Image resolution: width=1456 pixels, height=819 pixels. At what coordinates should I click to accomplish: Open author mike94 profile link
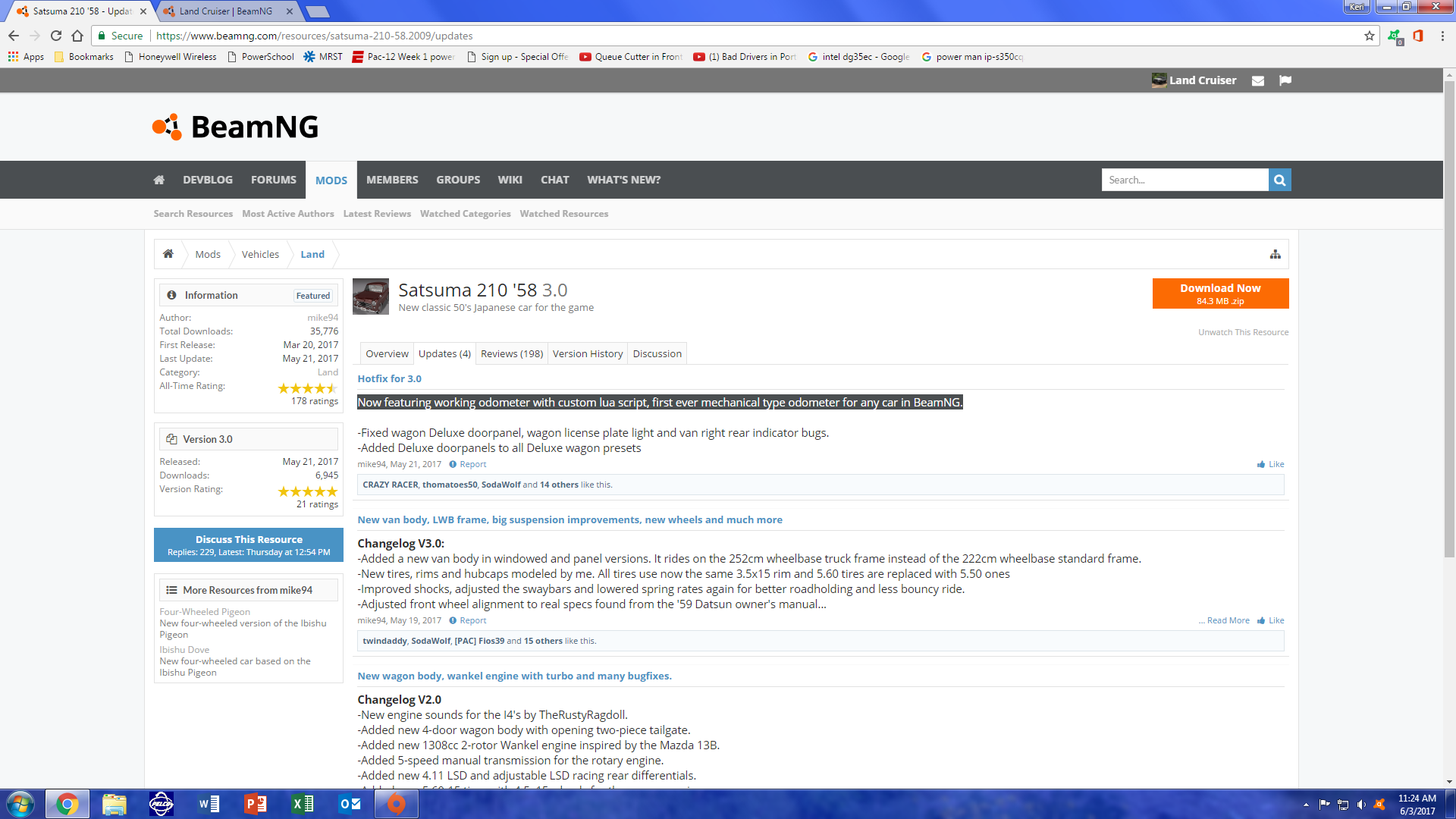pos(323,318)
